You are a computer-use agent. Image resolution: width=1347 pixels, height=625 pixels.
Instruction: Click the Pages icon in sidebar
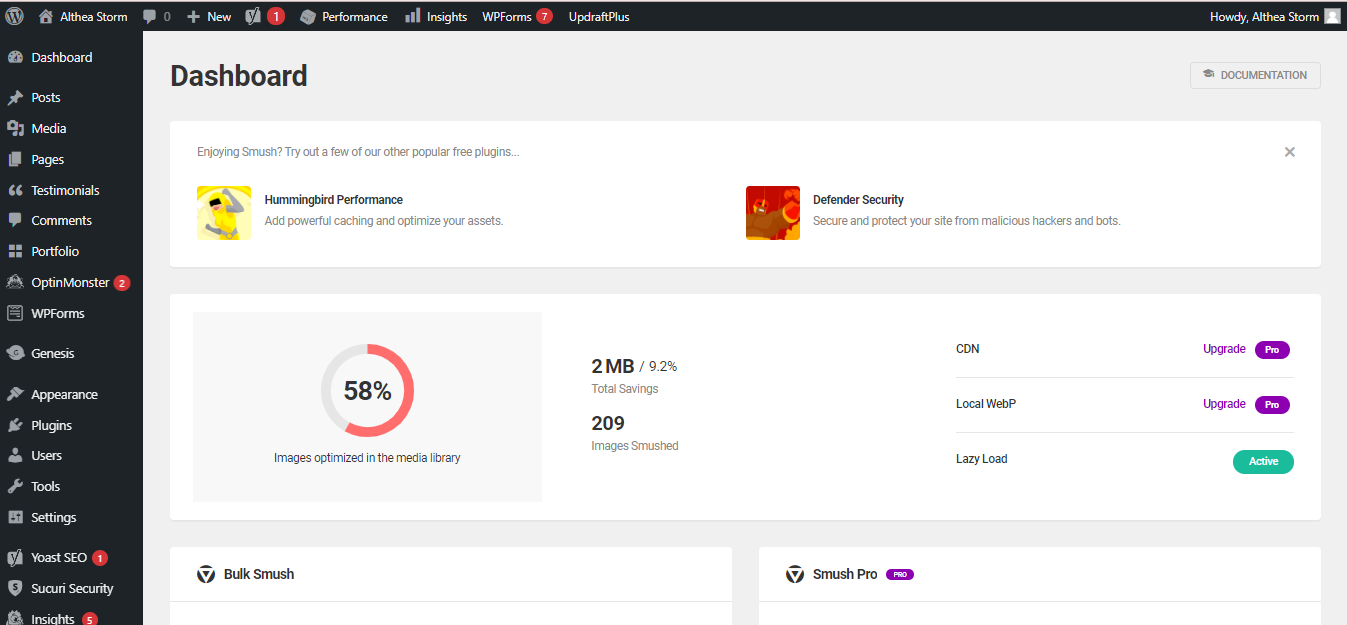(15, 159)
